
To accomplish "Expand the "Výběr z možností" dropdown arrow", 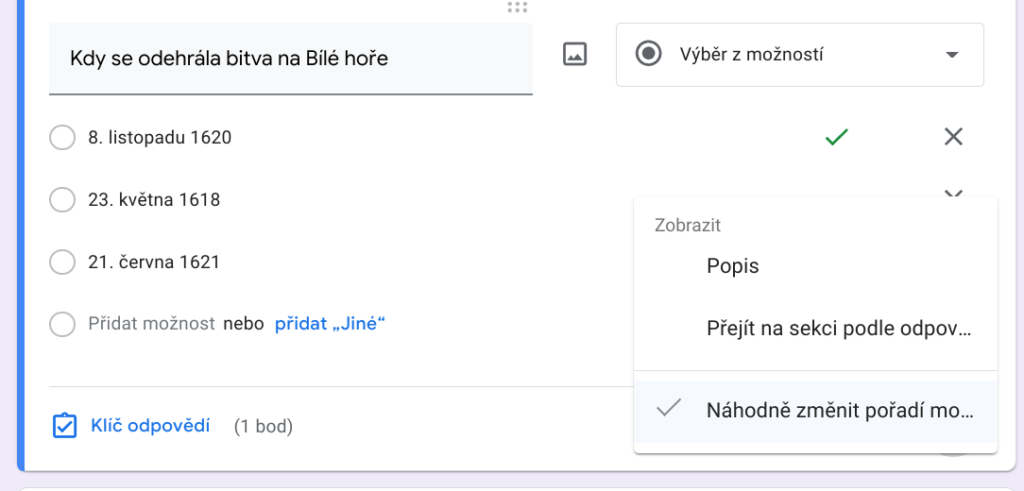I will 951,55.
